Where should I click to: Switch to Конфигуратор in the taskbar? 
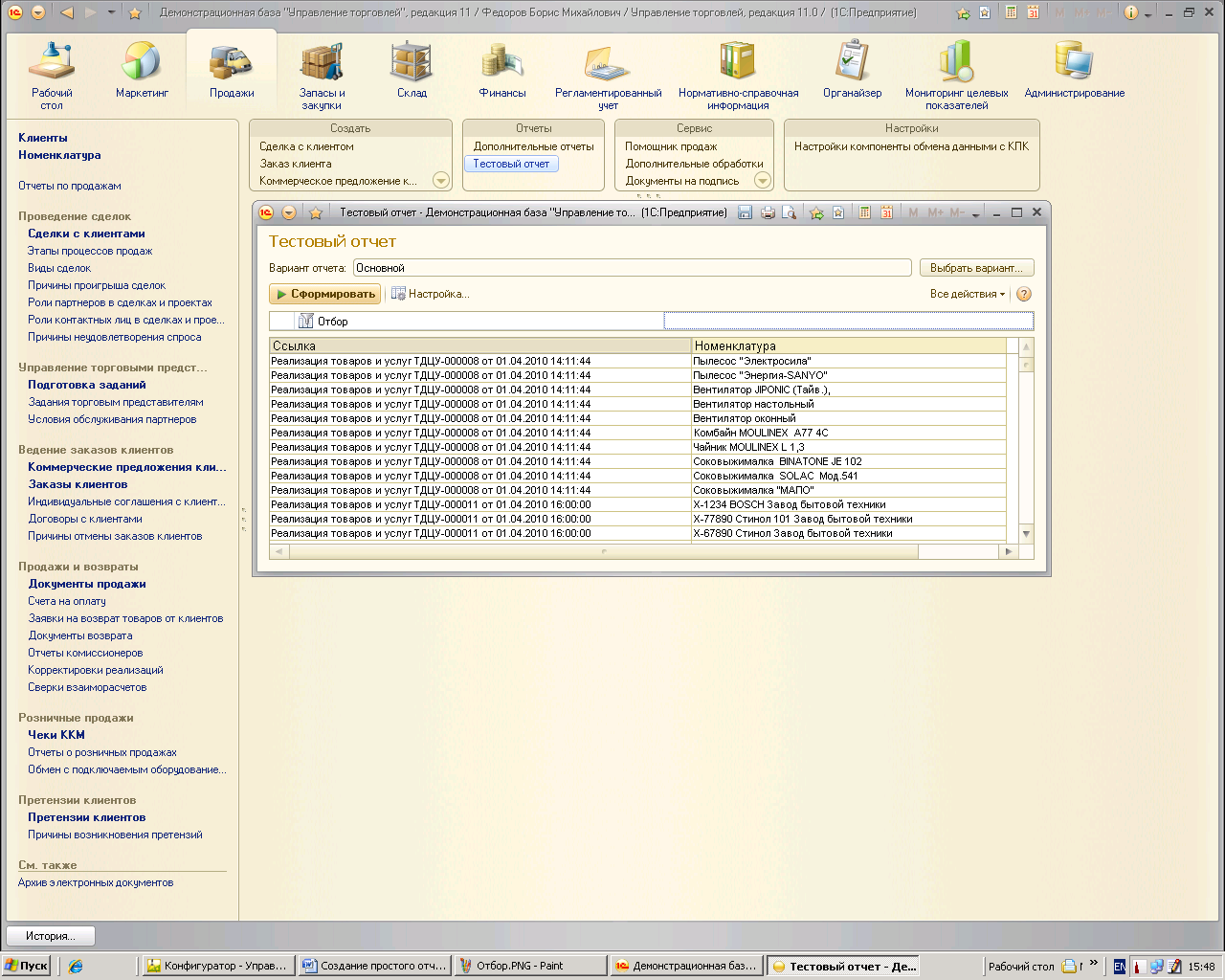coord(217,966)
